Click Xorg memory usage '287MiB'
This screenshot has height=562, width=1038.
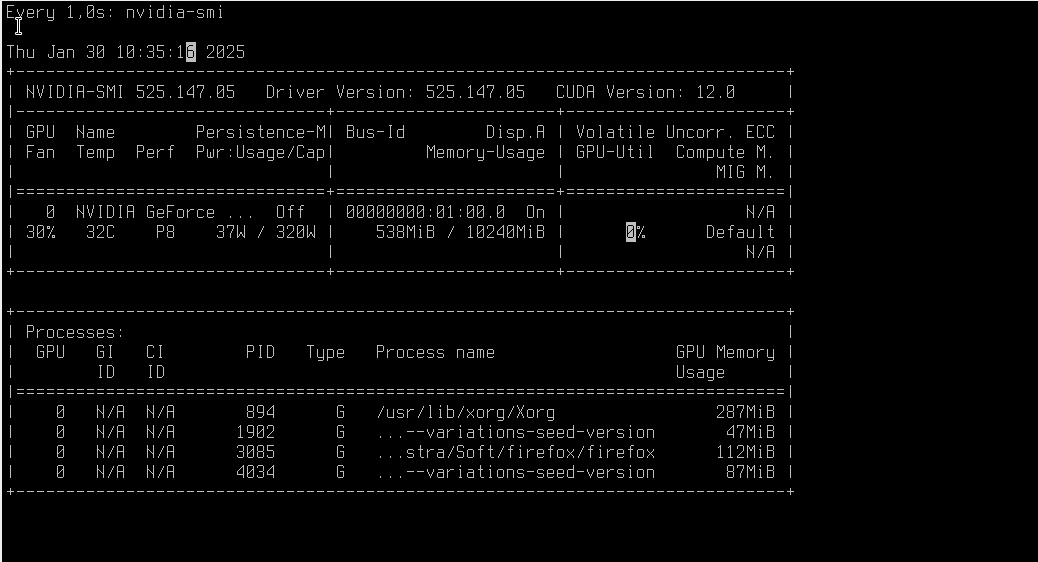(745, 412)
